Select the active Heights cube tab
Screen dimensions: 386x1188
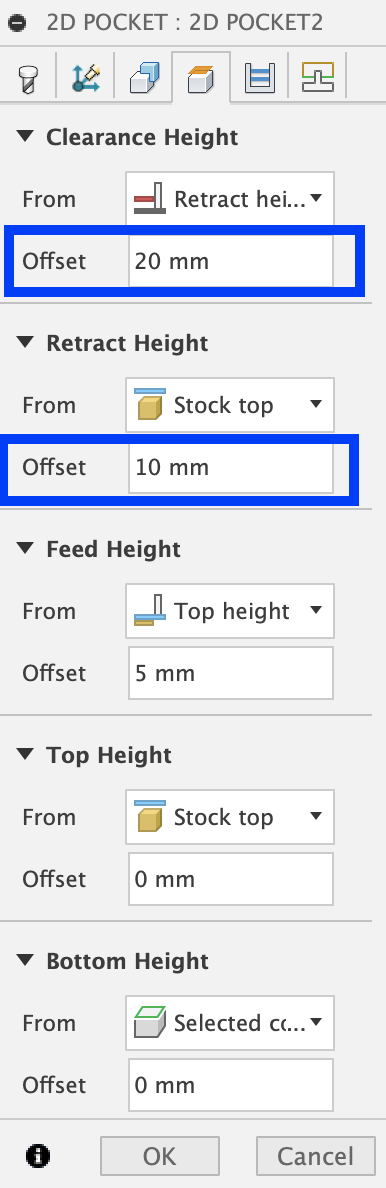coord(201,77)
